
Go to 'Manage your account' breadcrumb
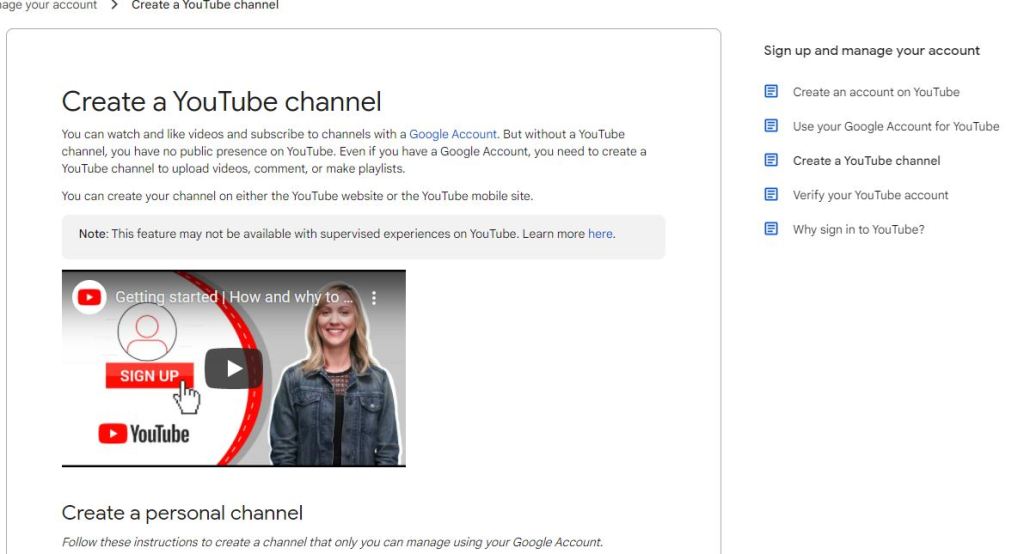(48, 5)
